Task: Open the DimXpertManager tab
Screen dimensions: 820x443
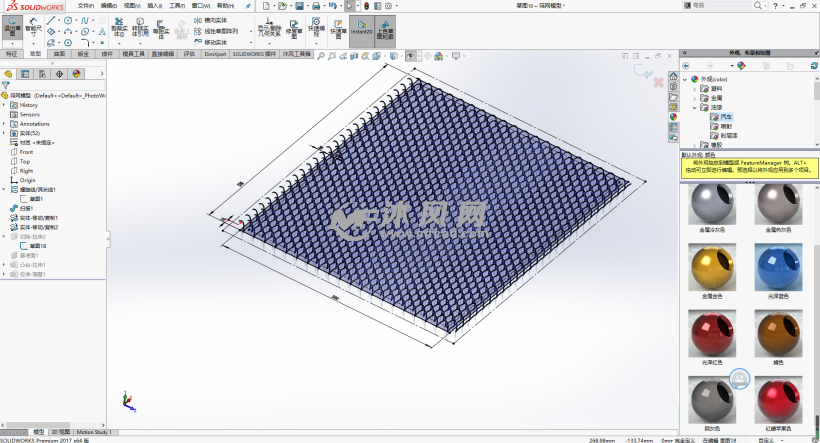Action: tap(59, 74)
